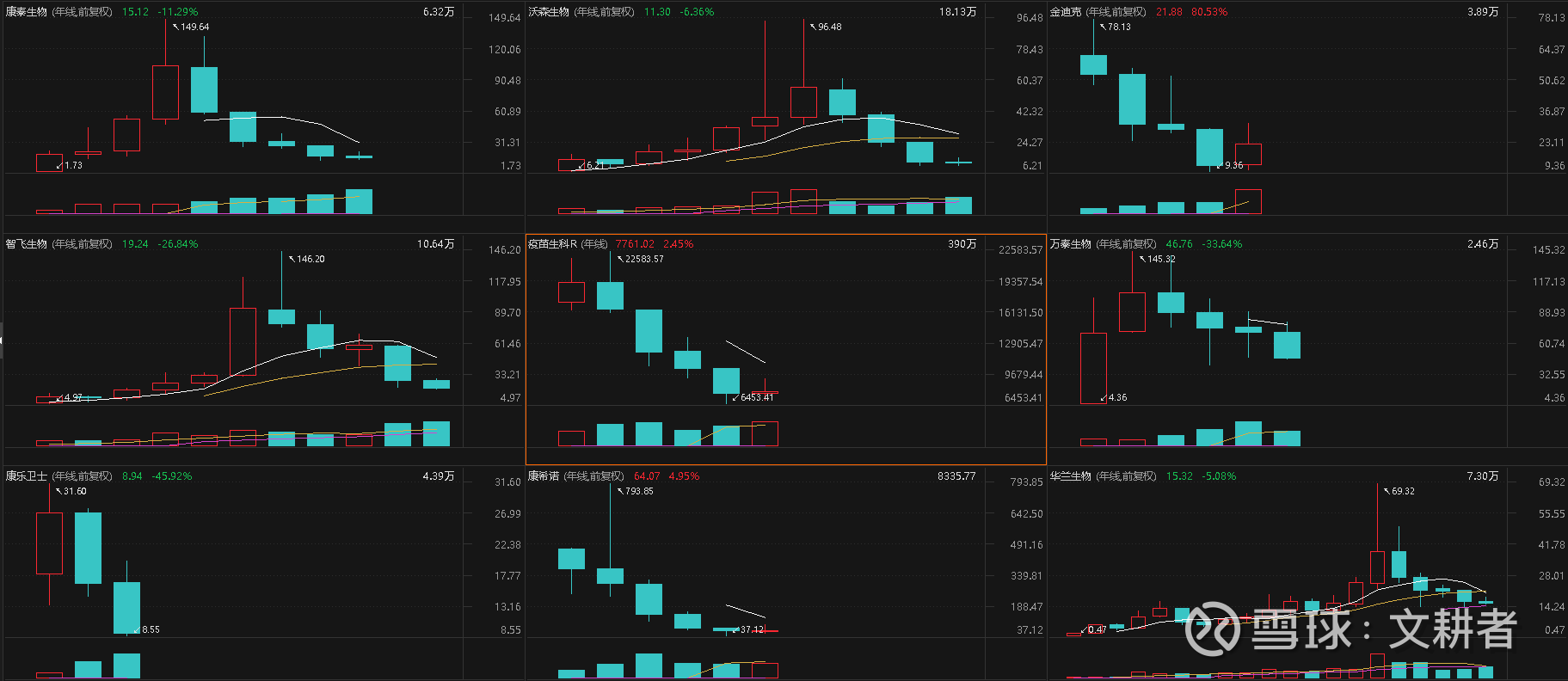
Task: Click the 78.43 price axis value
Action: click(1030, 50)
